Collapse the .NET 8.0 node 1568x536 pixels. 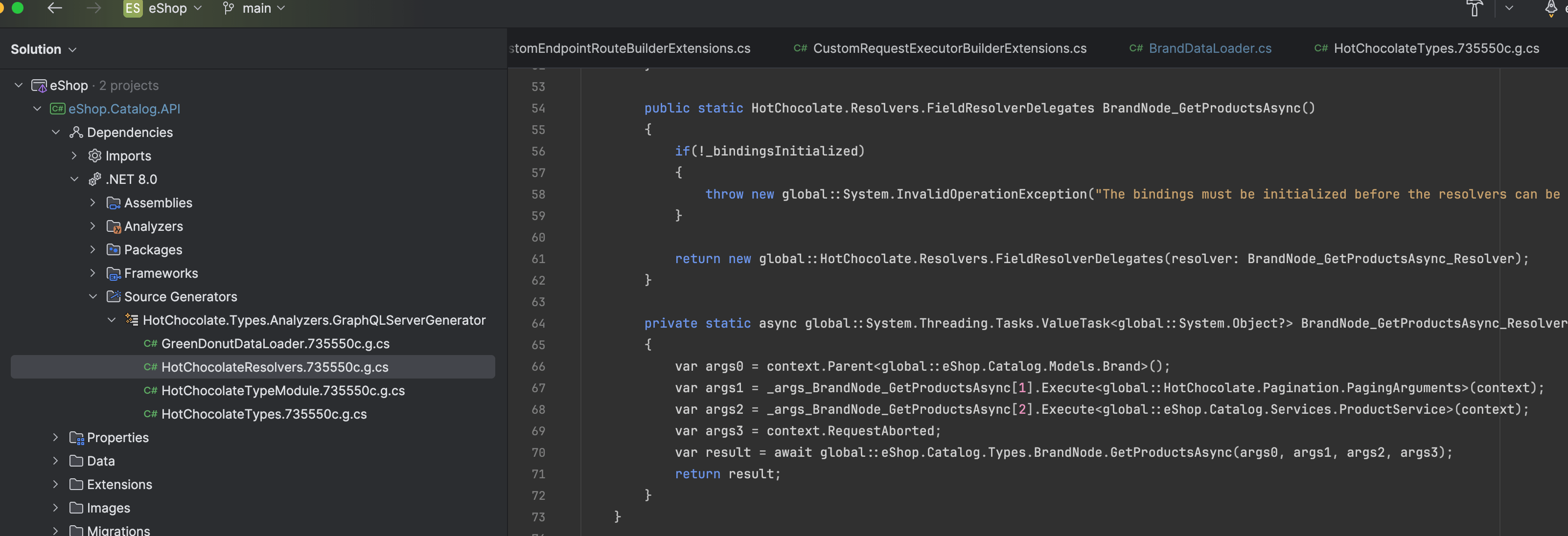(x=74, y=179)
